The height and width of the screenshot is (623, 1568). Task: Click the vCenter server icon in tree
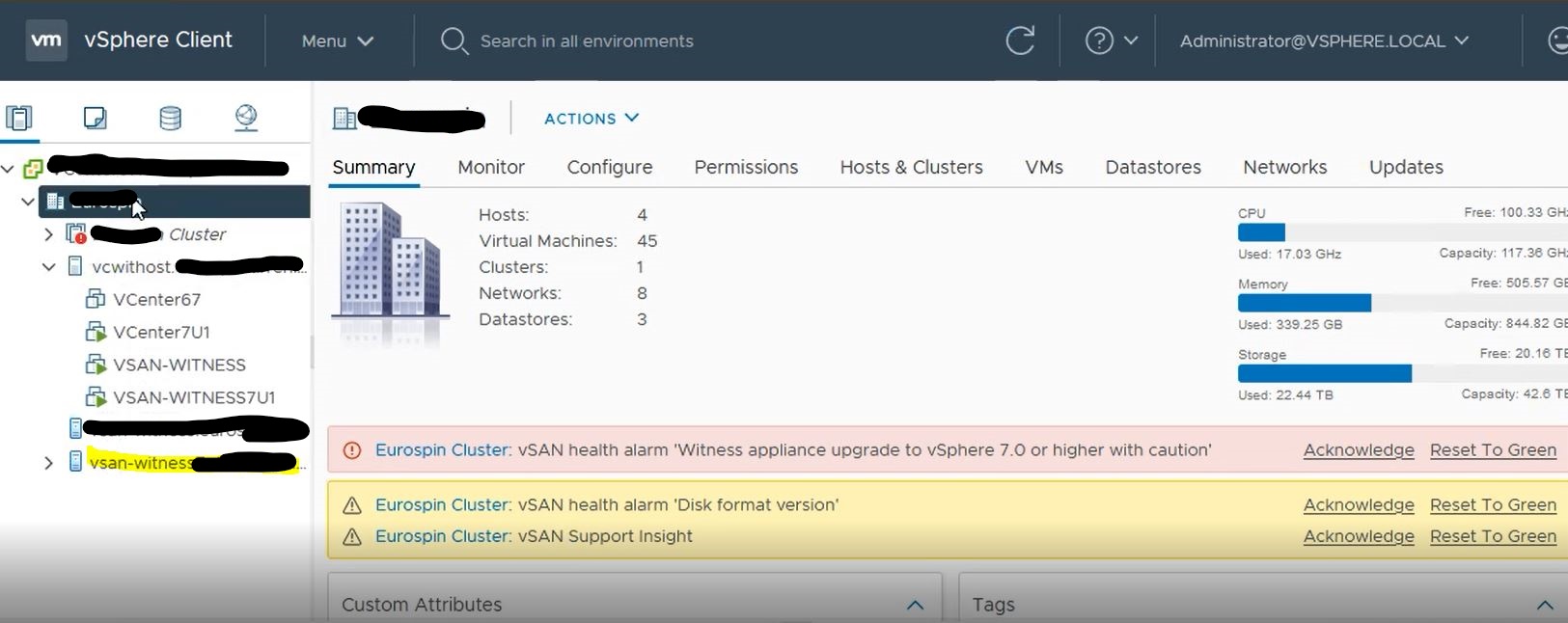pyautogui.click(x=33, y=169)
